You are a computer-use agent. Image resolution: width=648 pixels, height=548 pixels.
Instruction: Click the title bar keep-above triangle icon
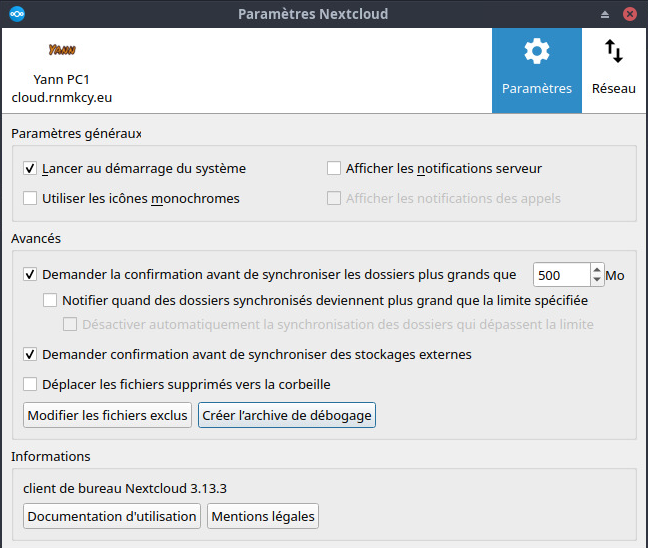point(605,14)
